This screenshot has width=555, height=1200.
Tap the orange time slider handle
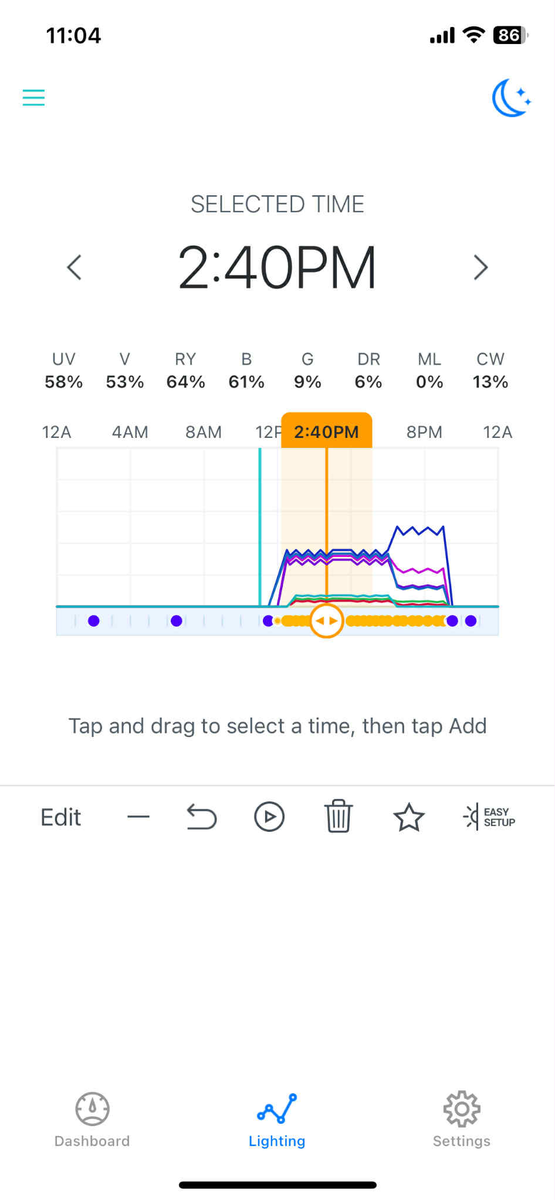[x=326, y=621]
